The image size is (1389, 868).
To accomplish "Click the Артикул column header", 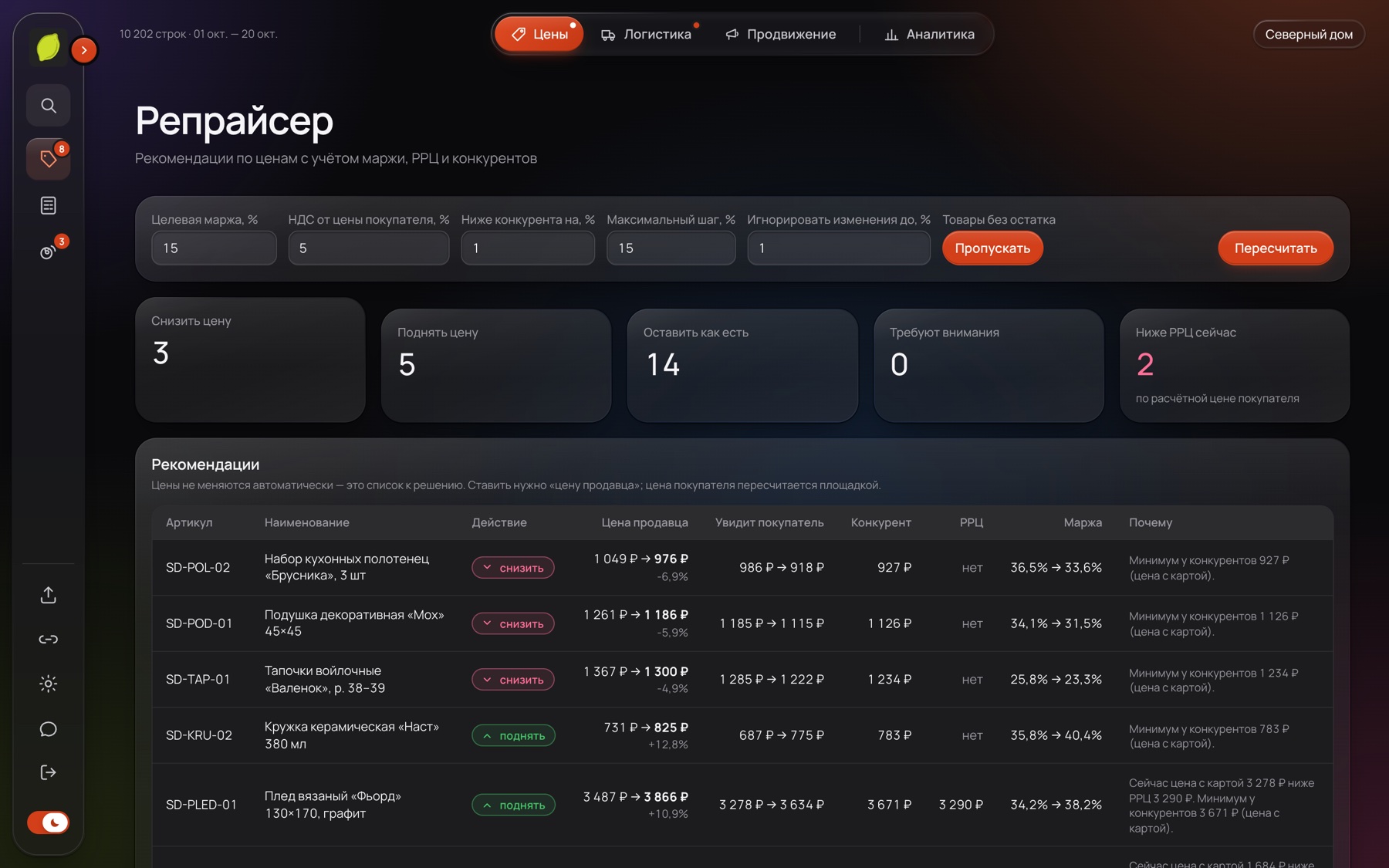I will coord(189,522).
